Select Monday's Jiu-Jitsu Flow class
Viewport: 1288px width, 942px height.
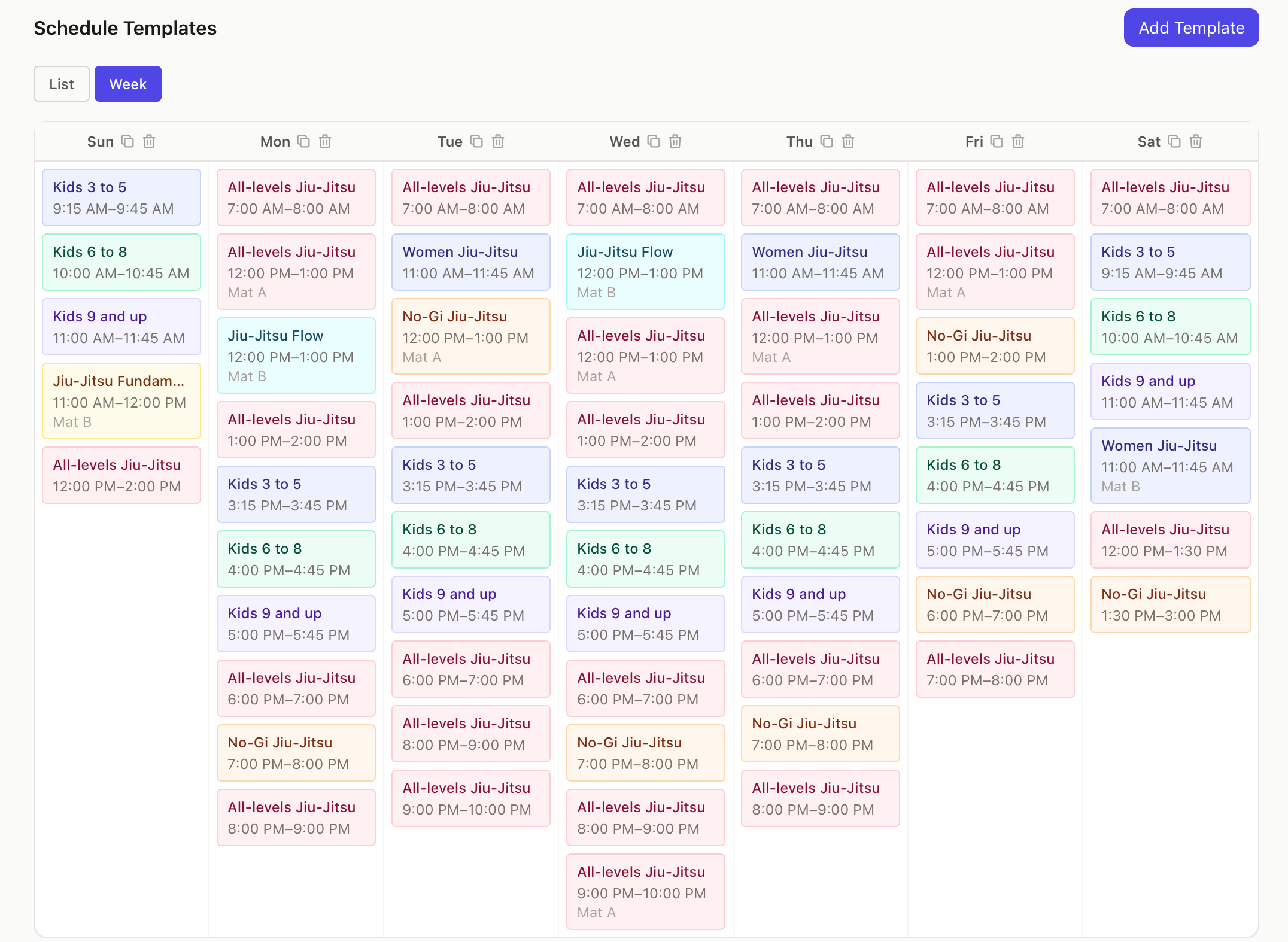[296, 355]
